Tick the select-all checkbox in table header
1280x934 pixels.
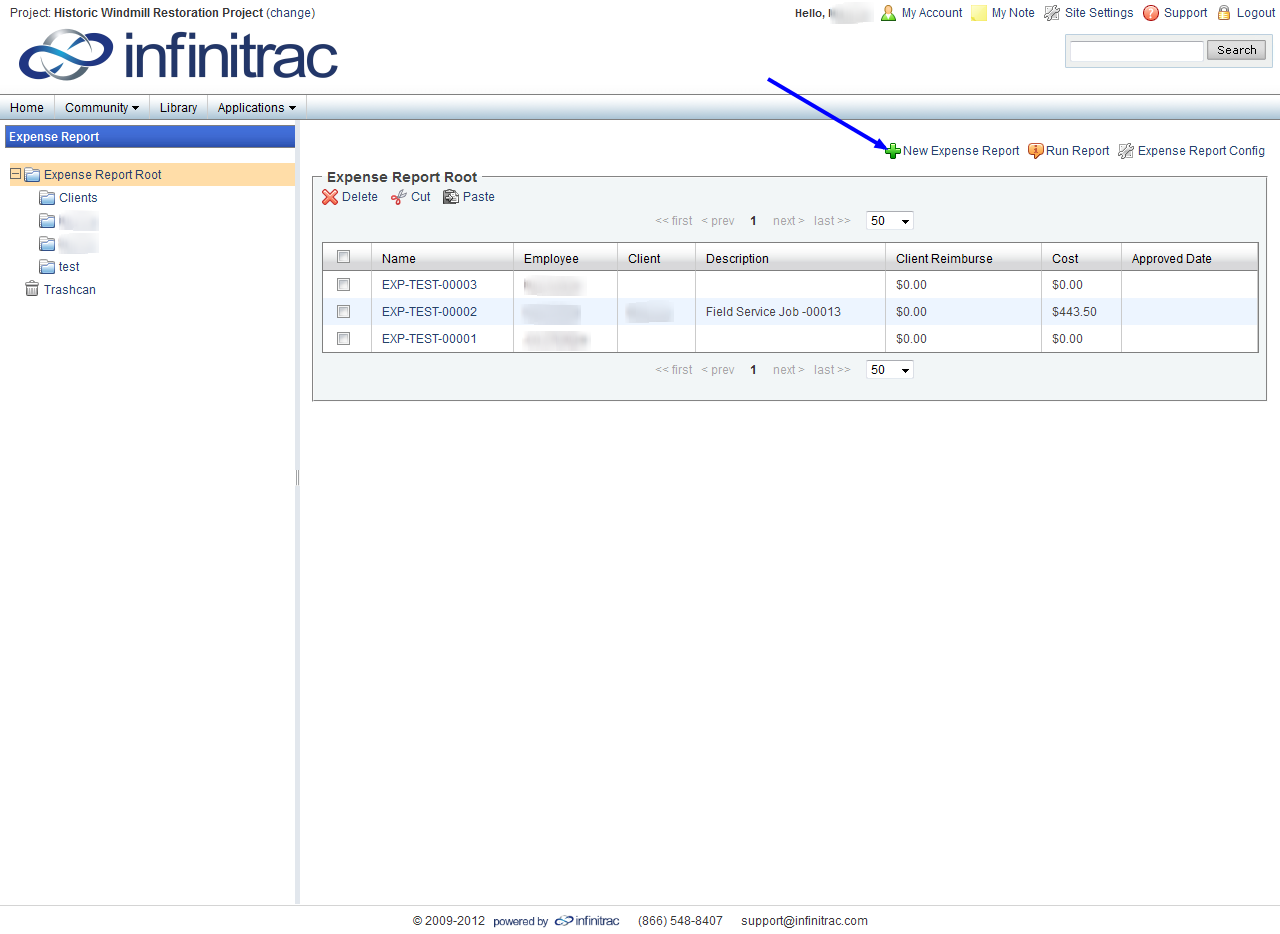pyautogui.click(x=344, y=257)
